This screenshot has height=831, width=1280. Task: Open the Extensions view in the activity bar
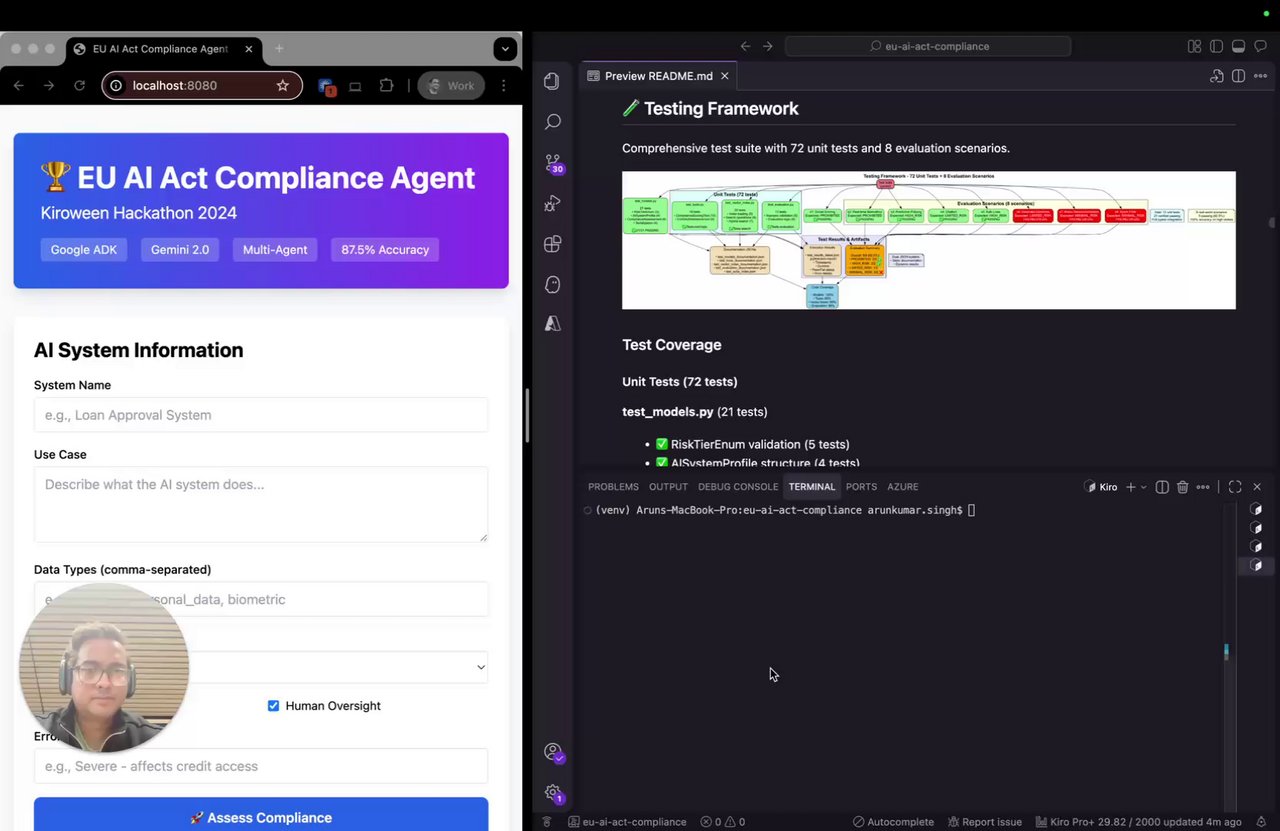coord(552,244)
